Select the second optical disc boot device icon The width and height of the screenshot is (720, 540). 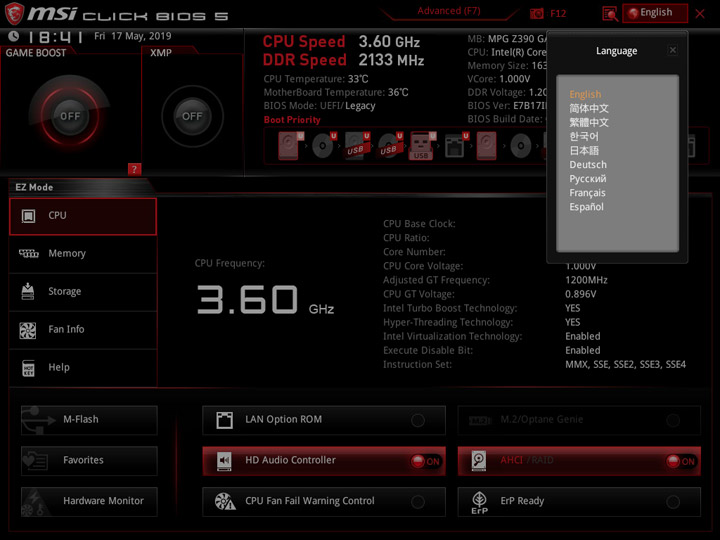[x=521, y=146]
